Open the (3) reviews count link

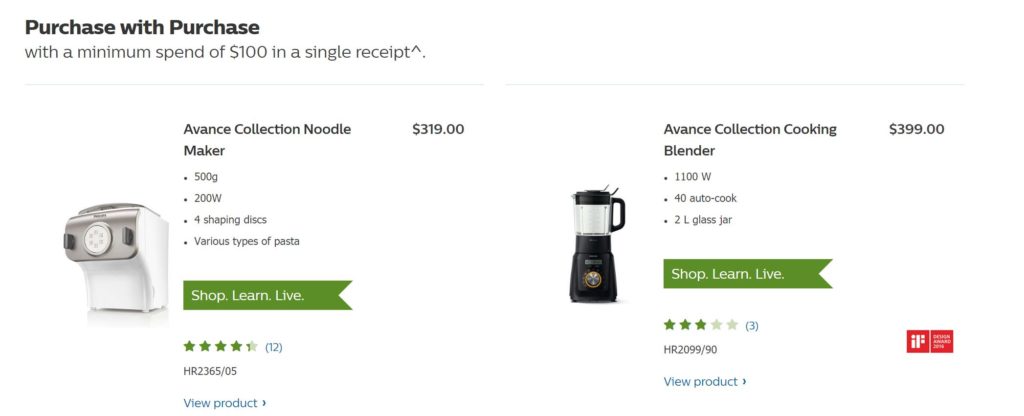point(752,325)
